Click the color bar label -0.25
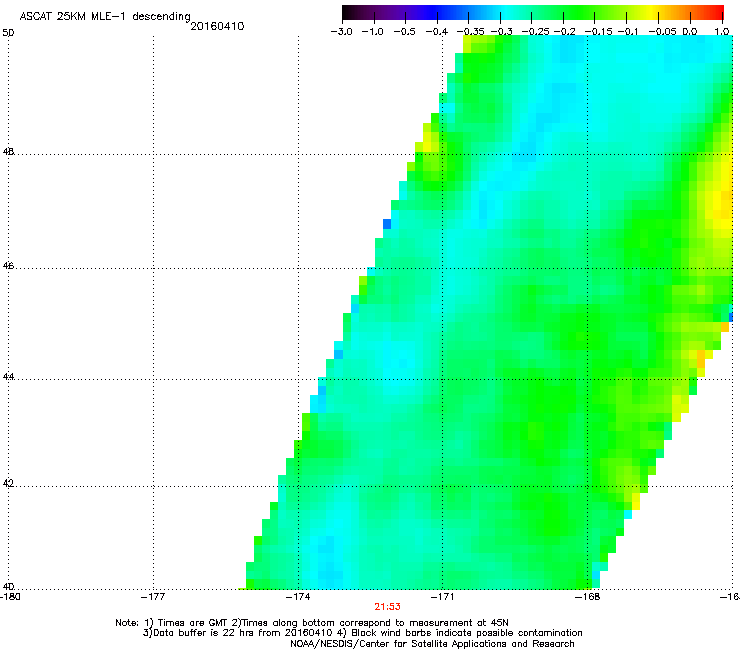740x650 pixels. (536, 32)
